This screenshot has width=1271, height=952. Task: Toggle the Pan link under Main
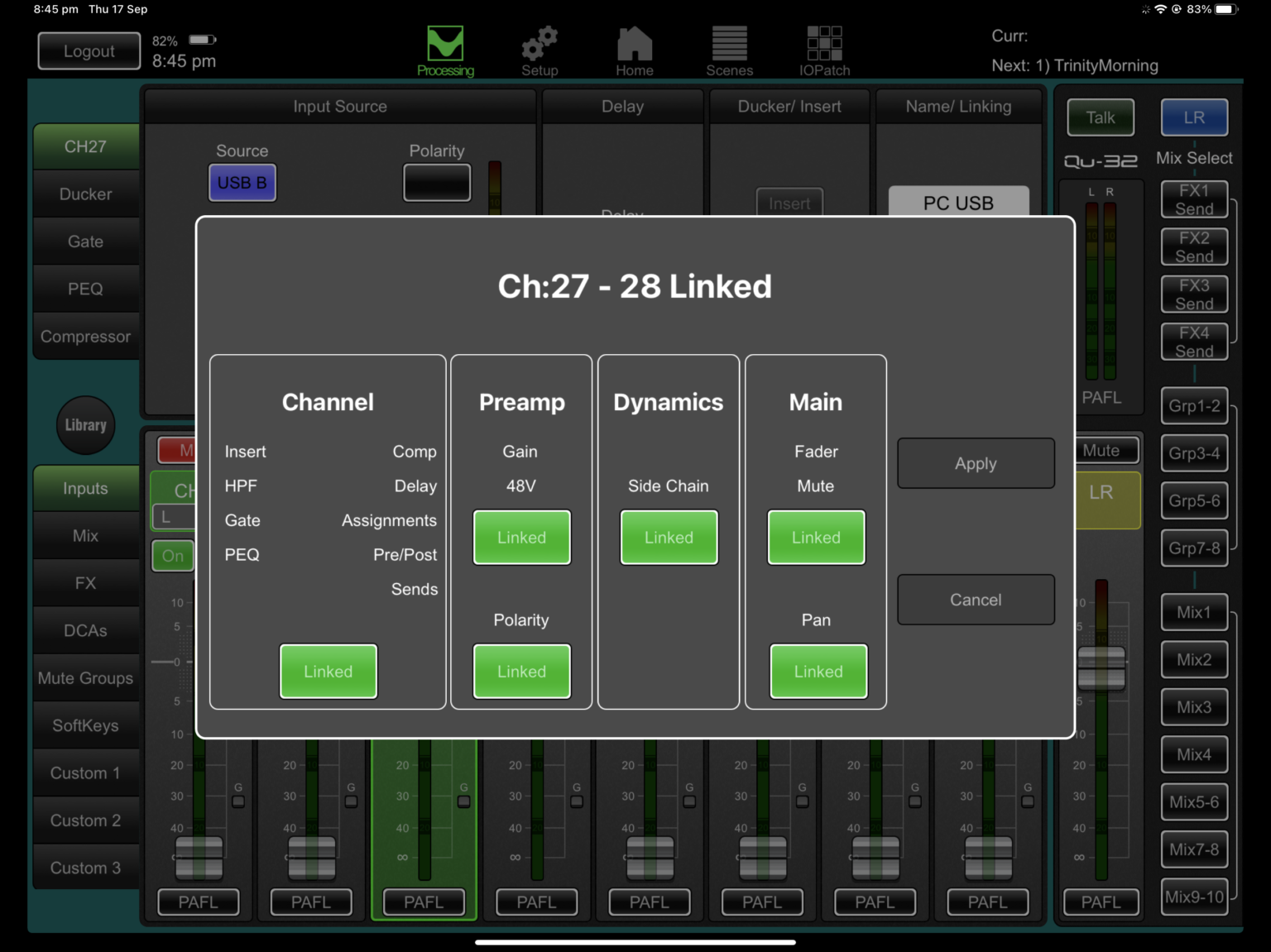(818, 671)
